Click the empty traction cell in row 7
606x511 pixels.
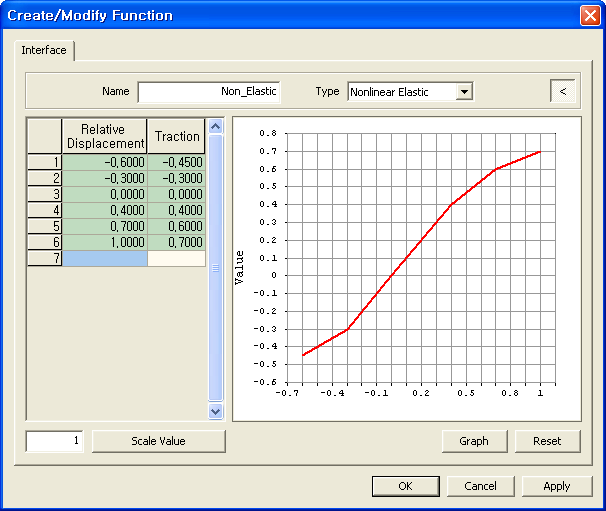click(x=176, y=258)
